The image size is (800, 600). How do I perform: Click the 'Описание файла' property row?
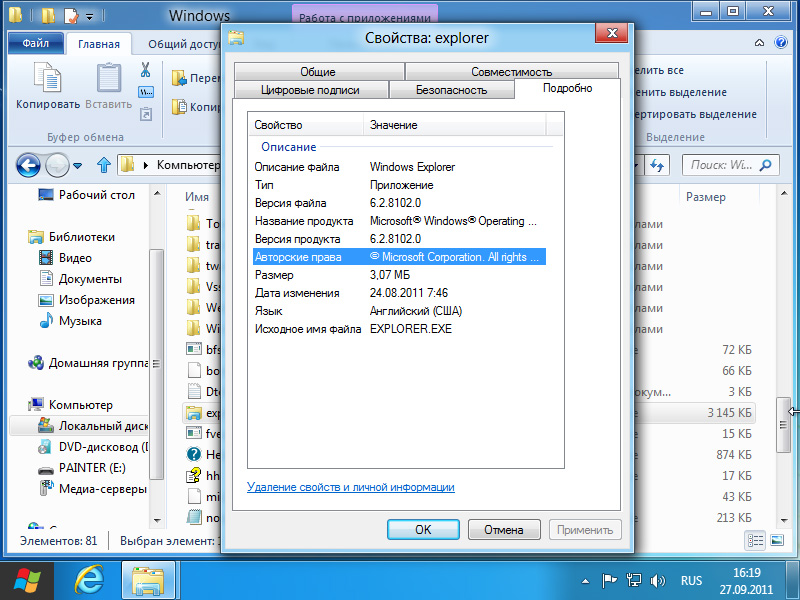point(399,167)
